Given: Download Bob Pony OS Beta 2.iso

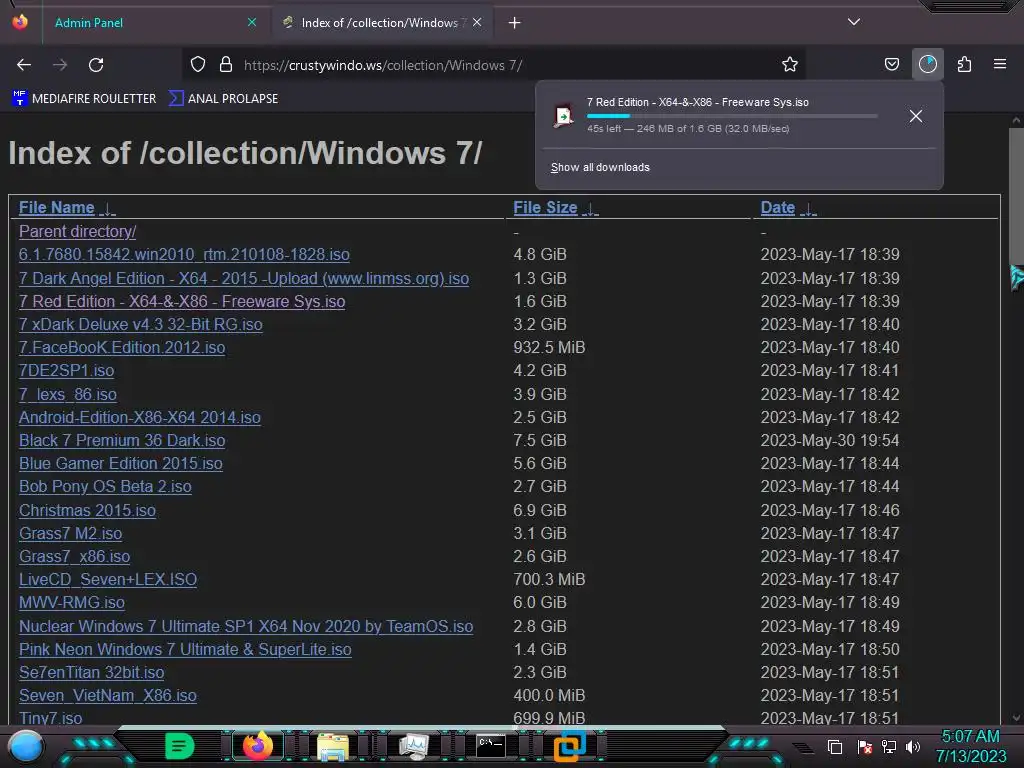Looking at the screenshot, I should (x=105, y=487).
